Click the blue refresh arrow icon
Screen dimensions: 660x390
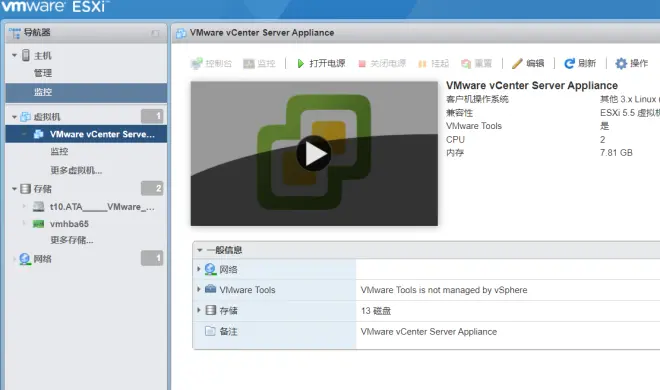pyautogui.click(x=569, y=64)
